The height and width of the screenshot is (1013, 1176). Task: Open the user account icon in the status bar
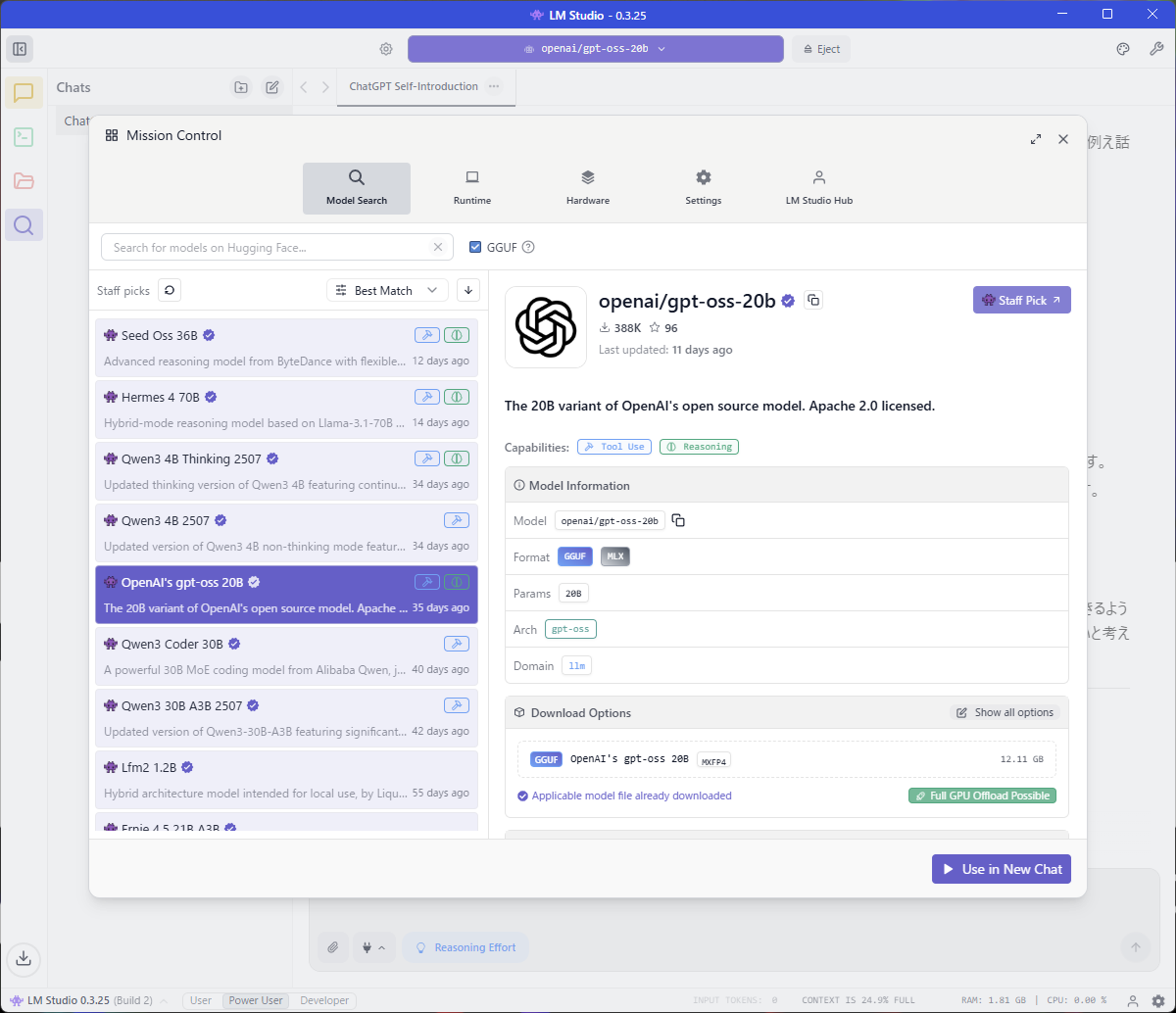pyautogui.click(x=1133, y=1000)
